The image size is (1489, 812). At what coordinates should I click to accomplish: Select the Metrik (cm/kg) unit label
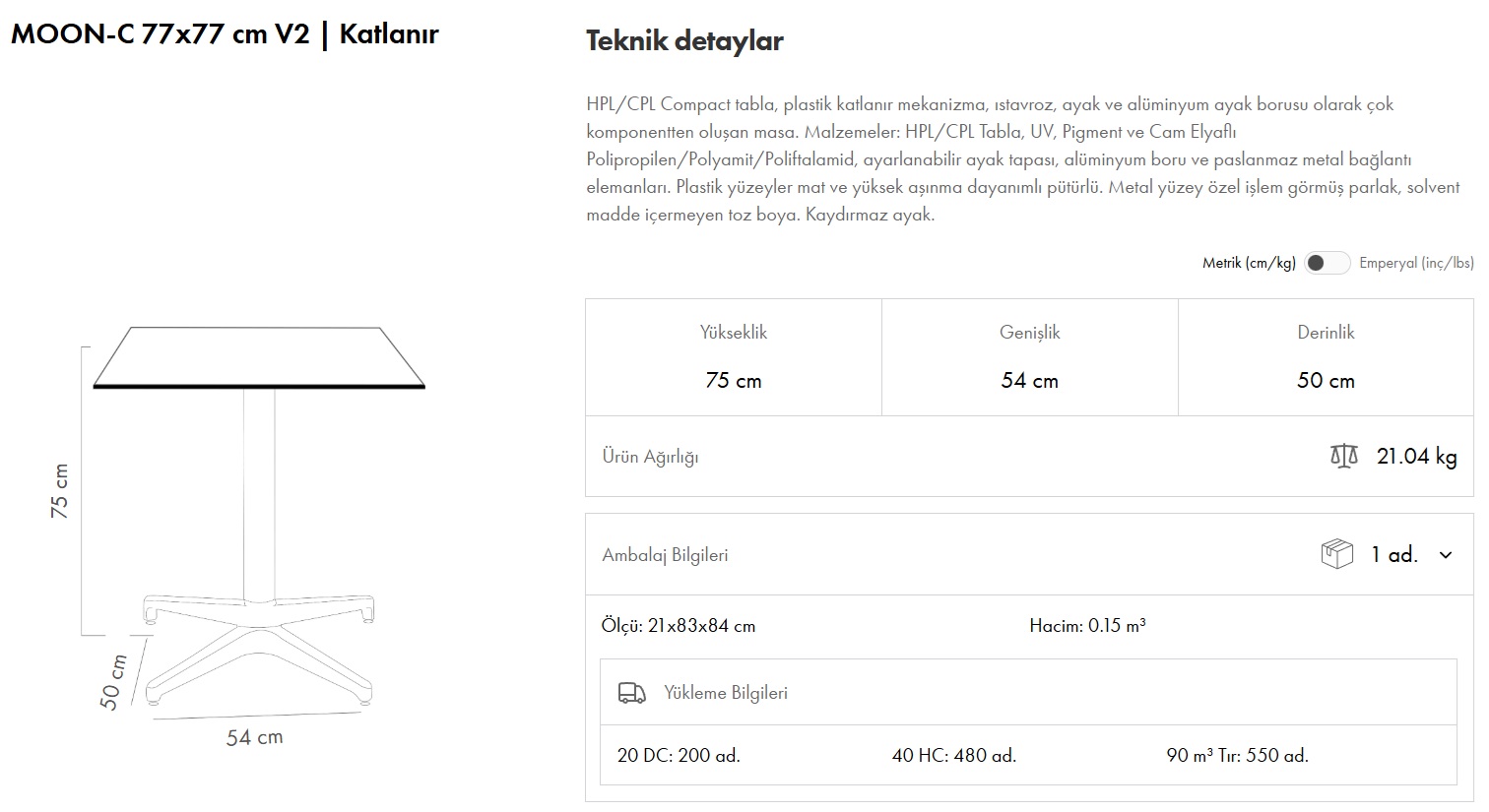(1249, 263)
